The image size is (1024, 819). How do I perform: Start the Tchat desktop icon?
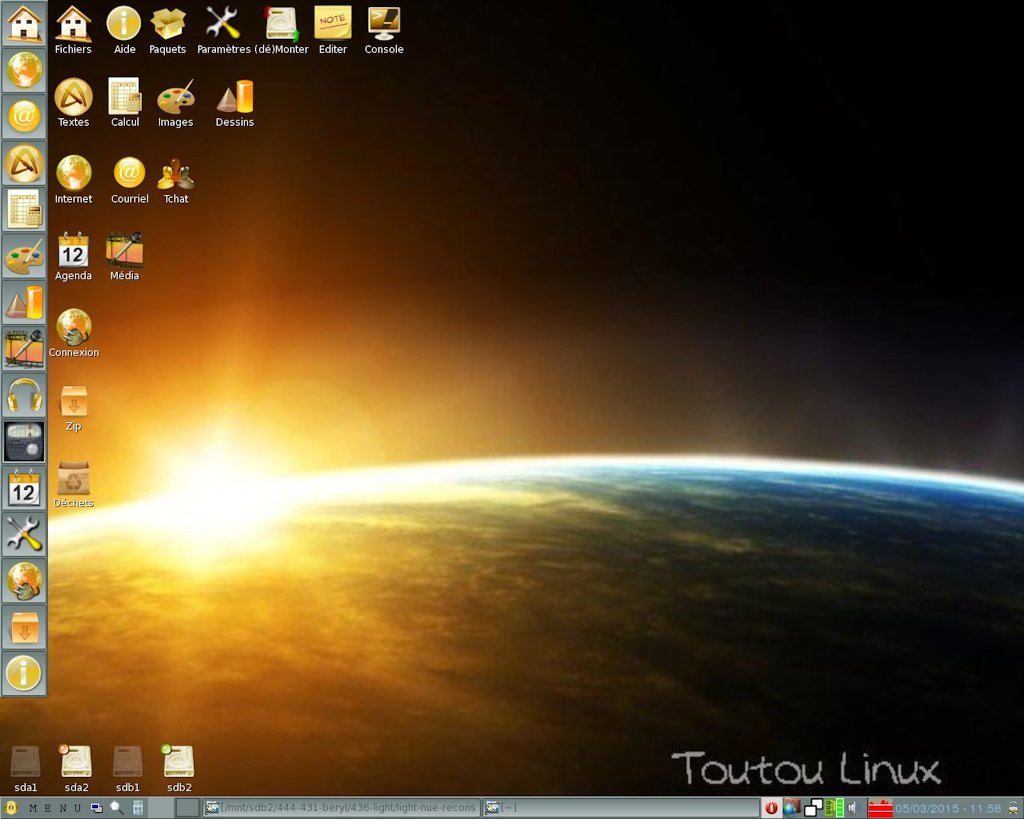[176, 180]
